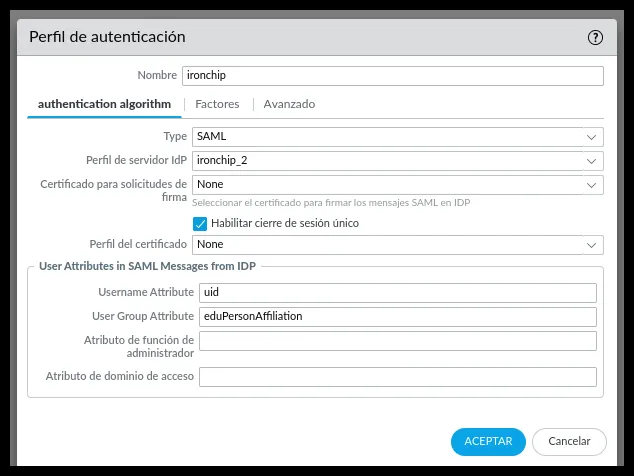Click the signing certificate combo box
Screen dimensions: 634x476
[x=397, y=185]
